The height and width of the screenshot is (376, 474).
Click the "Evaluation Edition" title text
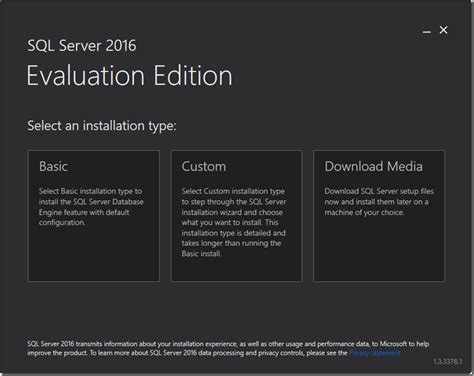pyautogui.click(x=129, y=76)
